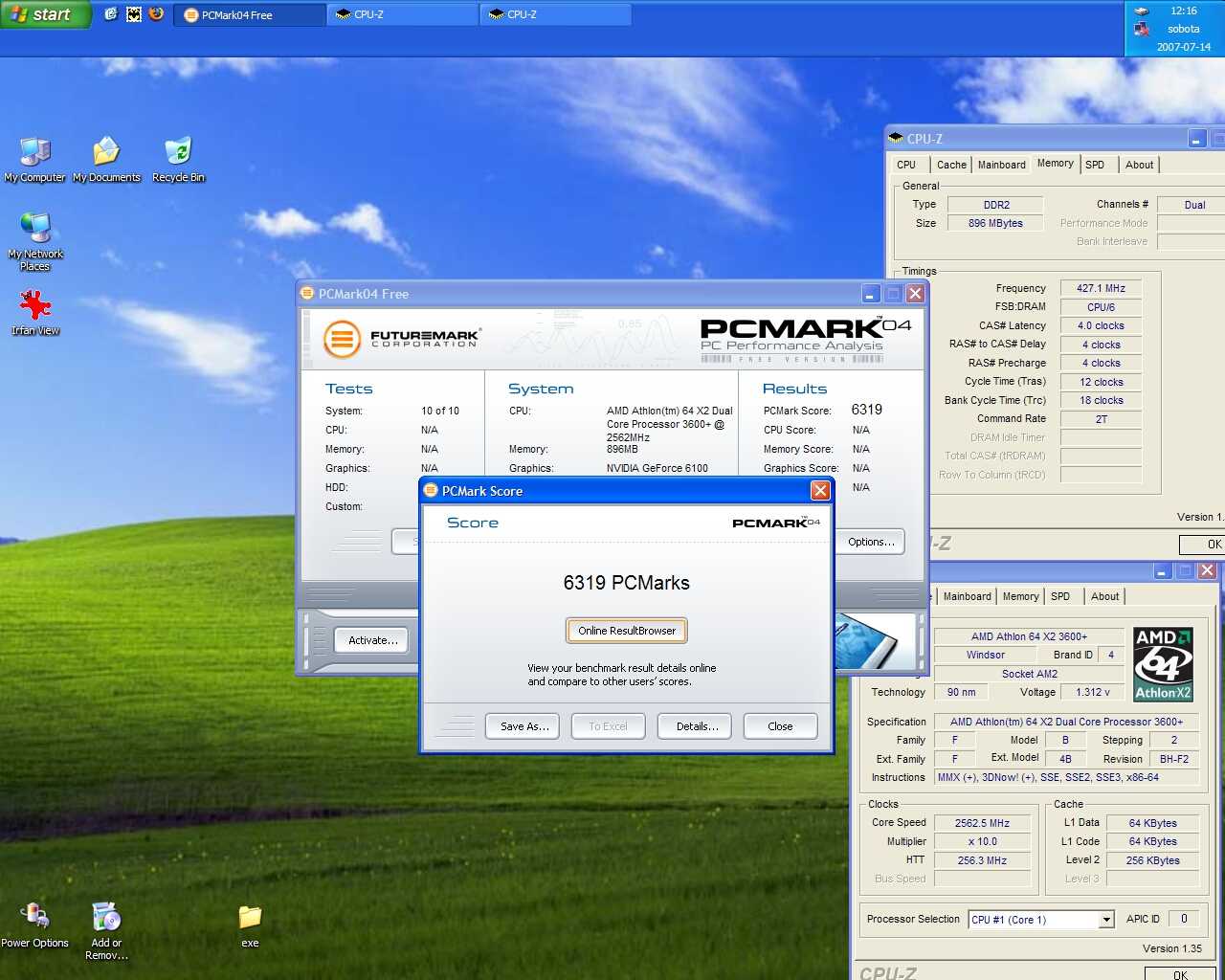Click the Size value 896 MBytes
The width and height of the screenshot is (1225, 980).
click(x=995, y=223)
